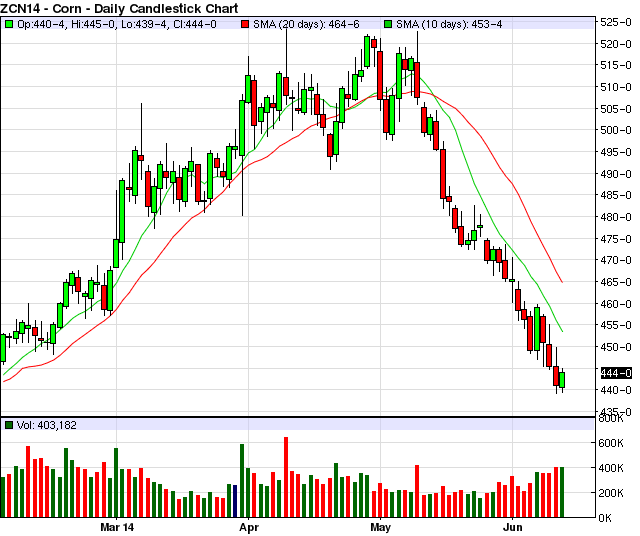Click the red SMA 20 days legend square
The image size is (640, 536).
(245, 24)
